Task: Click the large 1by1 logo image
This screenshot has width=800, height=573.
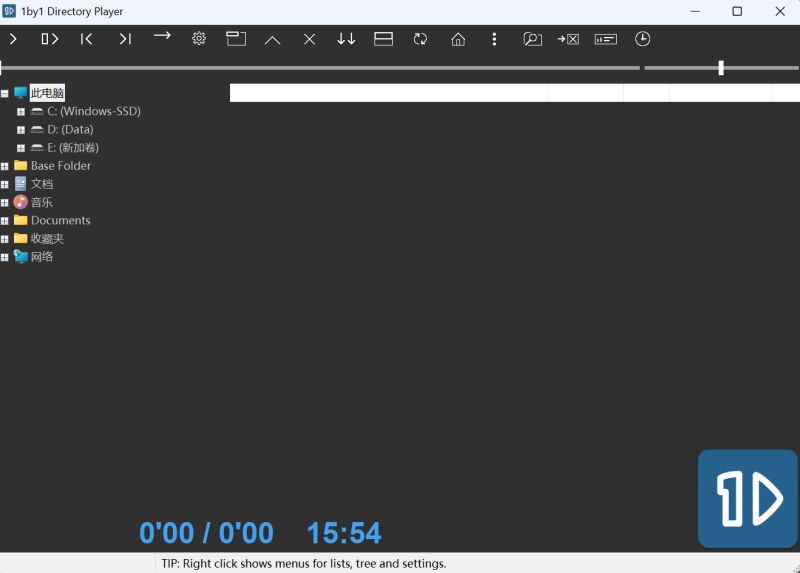Action: (x=747, y=499)
